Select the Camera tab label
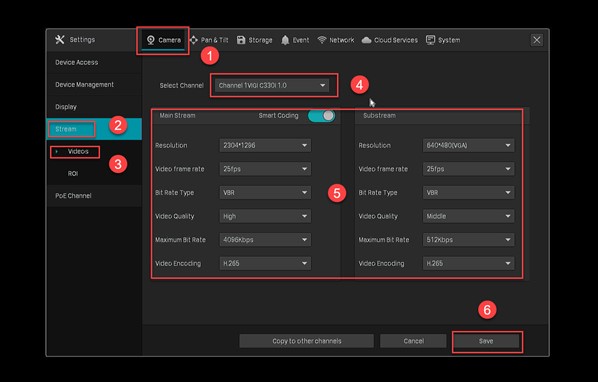598x382 pixels. tap(169, 40)
